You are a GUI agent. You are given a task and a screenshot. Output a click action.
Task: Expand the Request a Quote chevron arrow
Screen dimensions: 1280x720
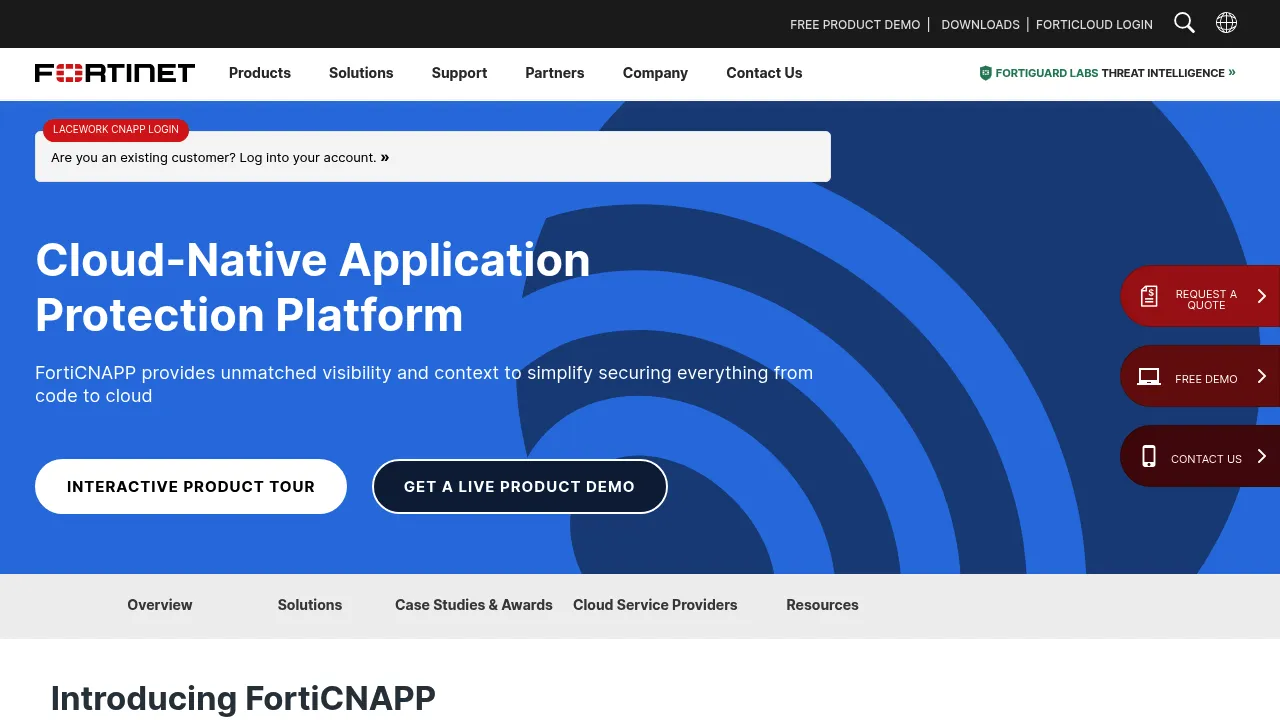tap(1261, 296)
